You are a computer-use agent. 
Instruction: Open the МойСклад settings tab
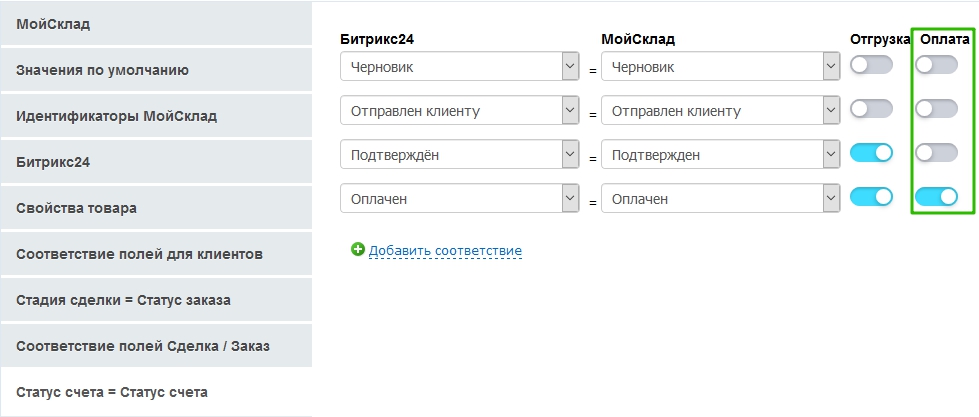[x=155, y=23]
